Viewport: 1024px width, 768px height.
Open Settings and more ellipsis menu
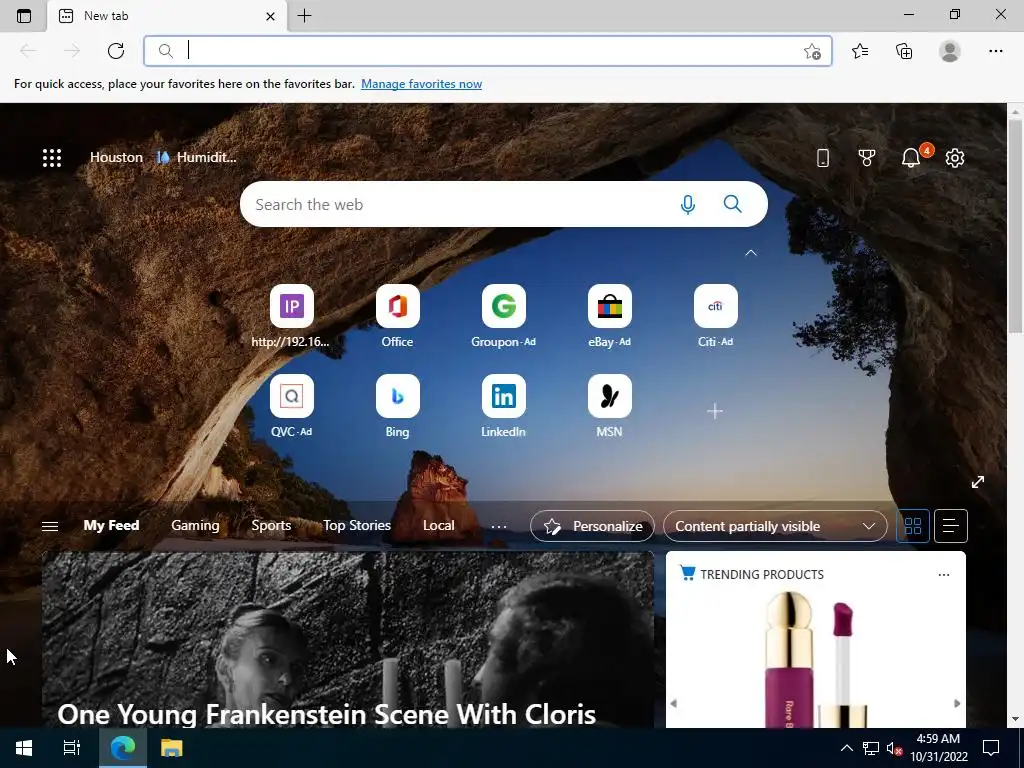click(995, 51)
